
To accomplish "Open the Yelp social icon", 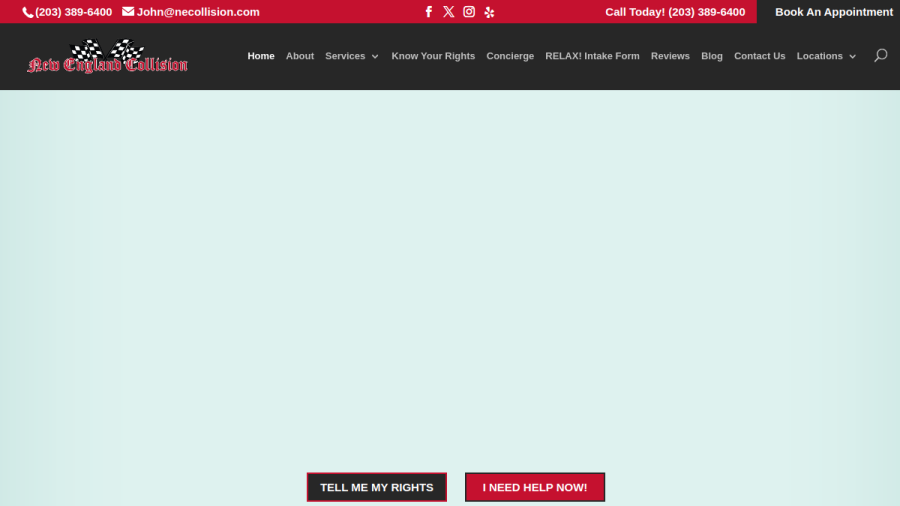I will pyautogui.click(x=489, y=12).
